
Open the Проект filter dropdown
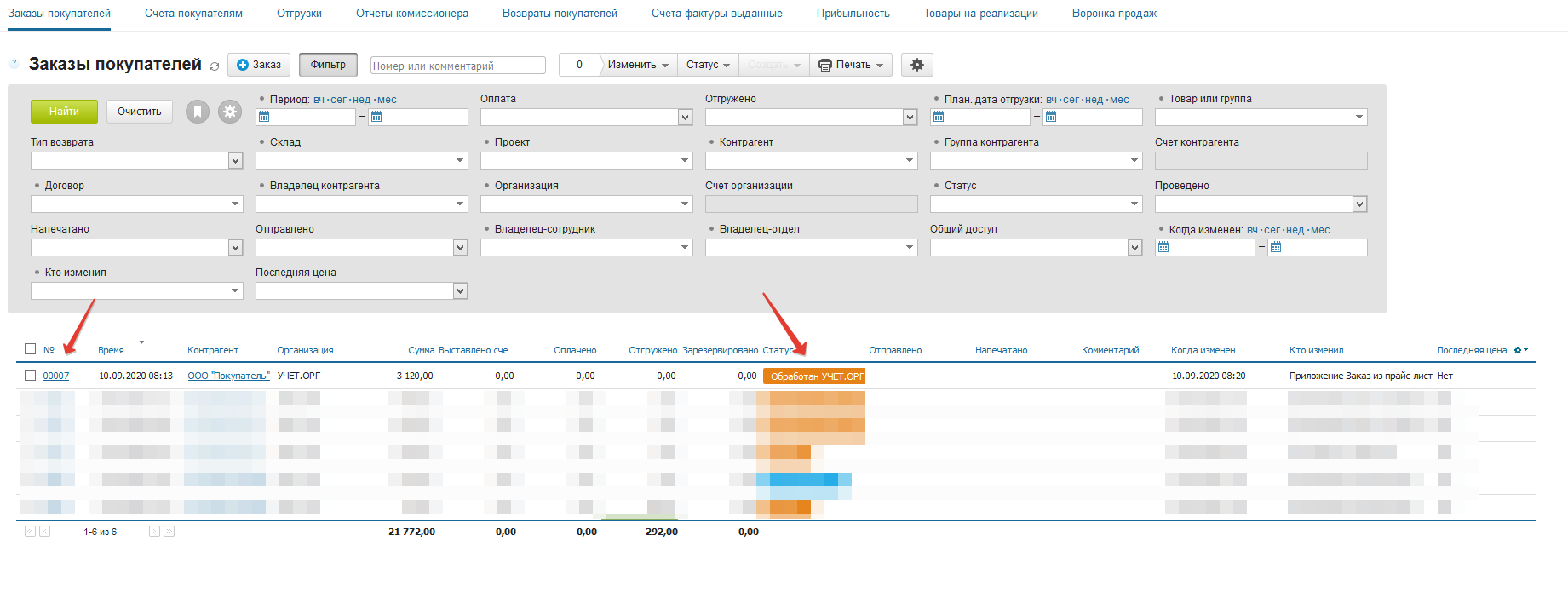(x=685, y=161)
